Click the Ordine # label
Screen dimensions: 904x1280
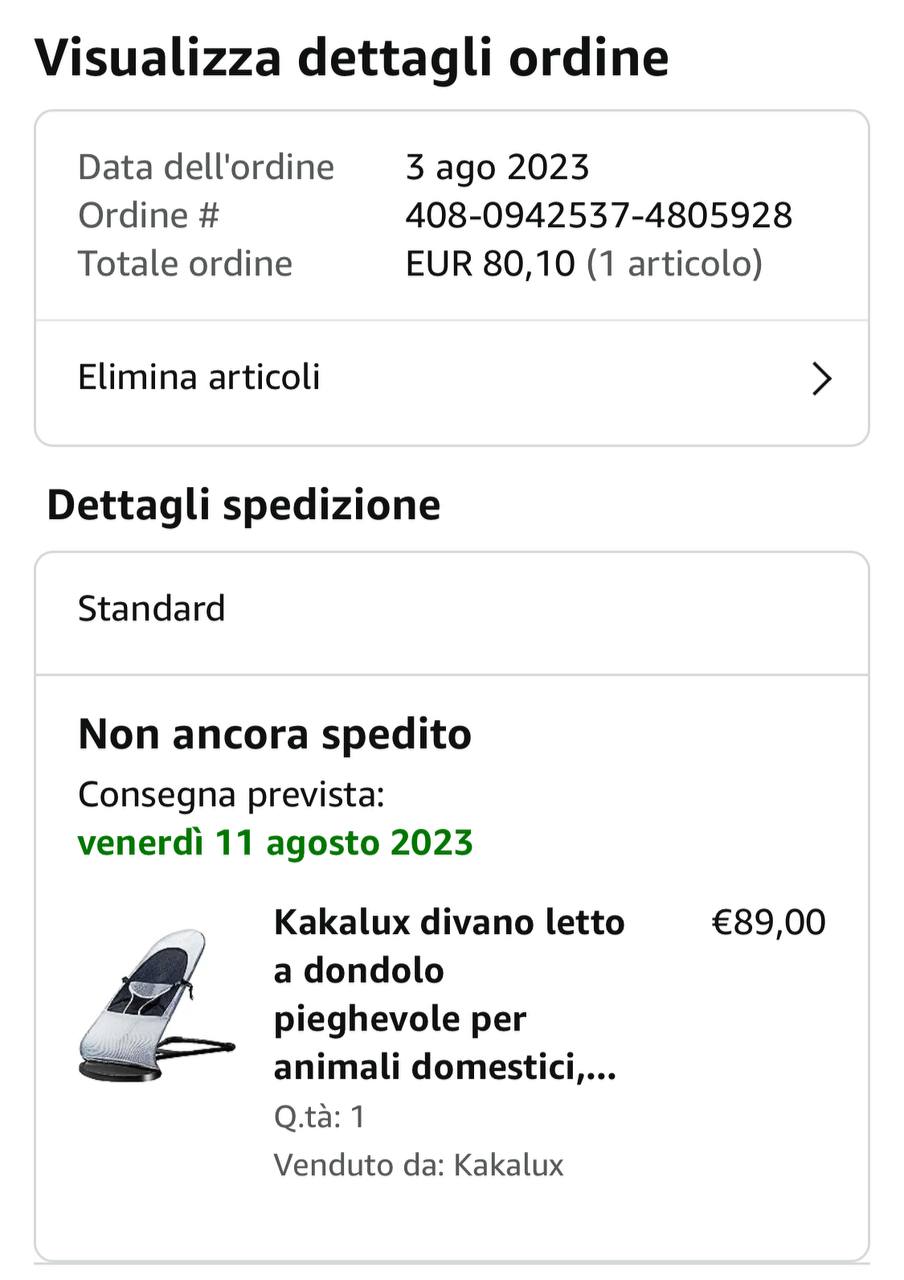[148, 215]
